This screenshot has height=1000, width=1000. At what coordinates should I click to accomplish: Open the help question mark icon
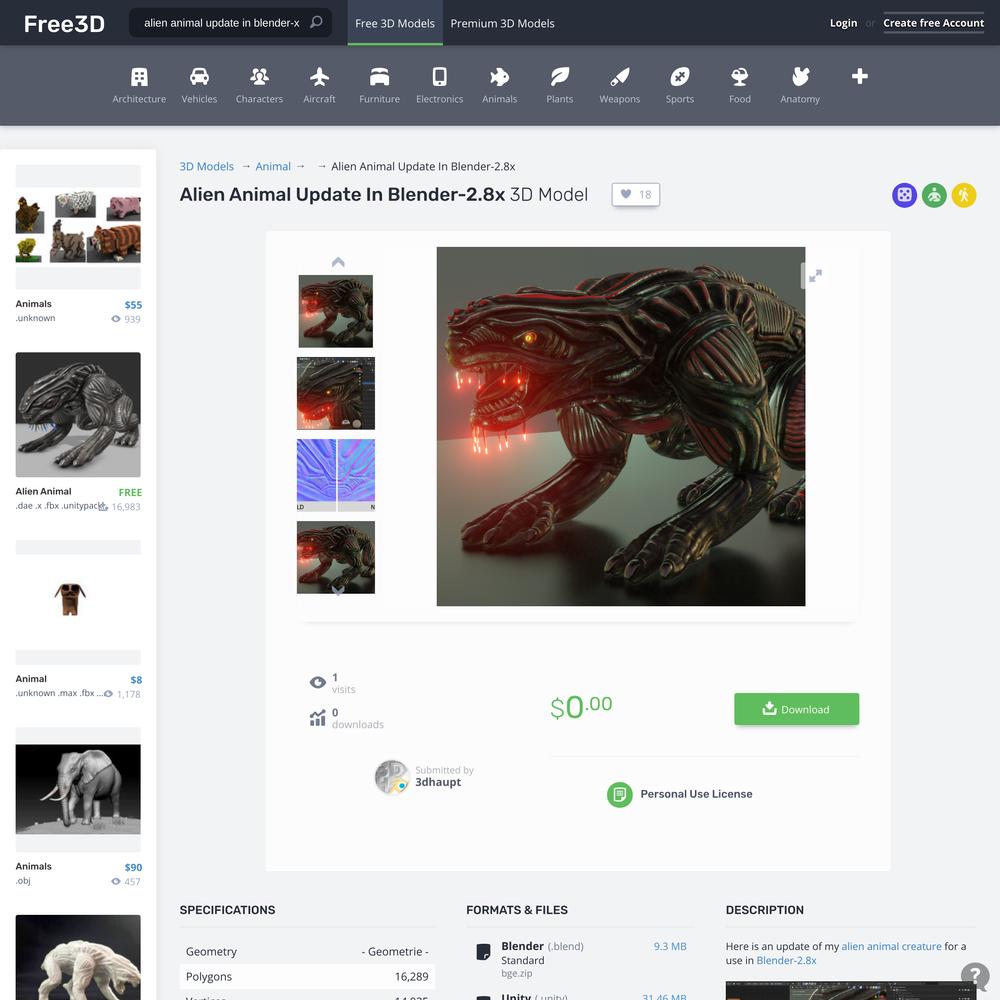pyautogui.click(x=974, y=975)
